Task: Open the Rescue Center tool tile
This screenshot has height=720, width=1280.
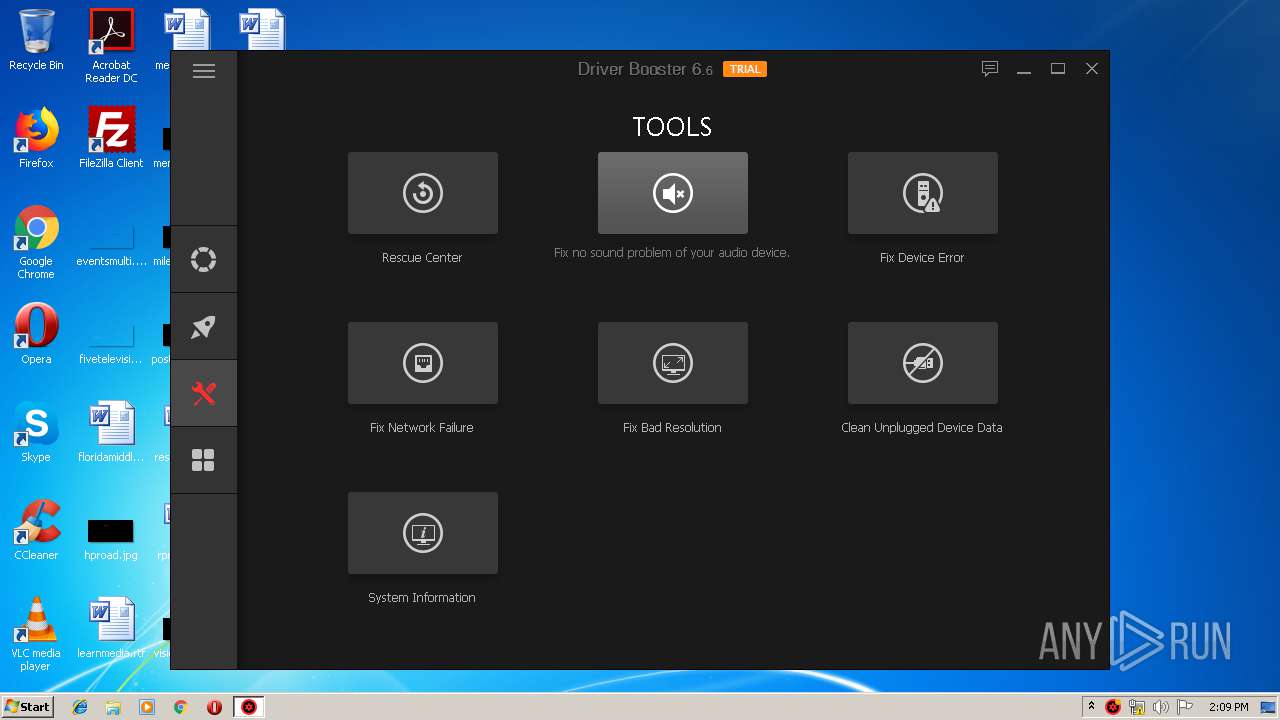Action: pyautogui.click(x=423, y=193)
